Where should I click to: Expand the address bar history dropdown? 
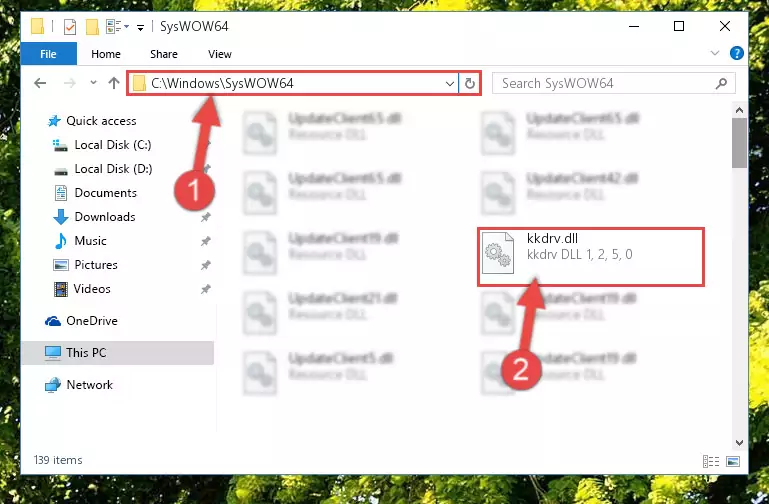point(449,84)
